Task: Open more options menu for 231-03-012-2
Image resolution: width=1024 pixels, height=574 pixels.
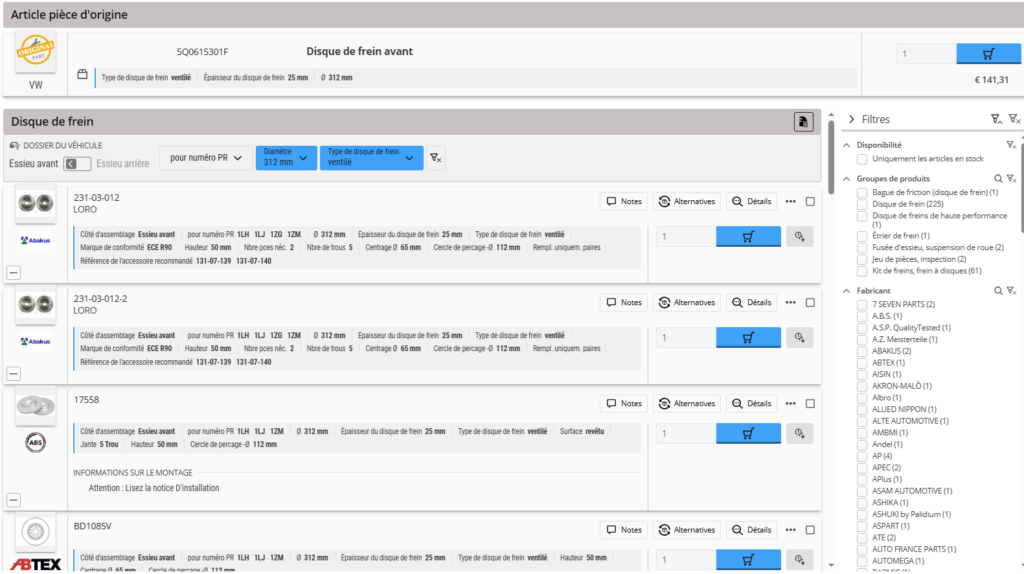Action: tap(790, 303)
